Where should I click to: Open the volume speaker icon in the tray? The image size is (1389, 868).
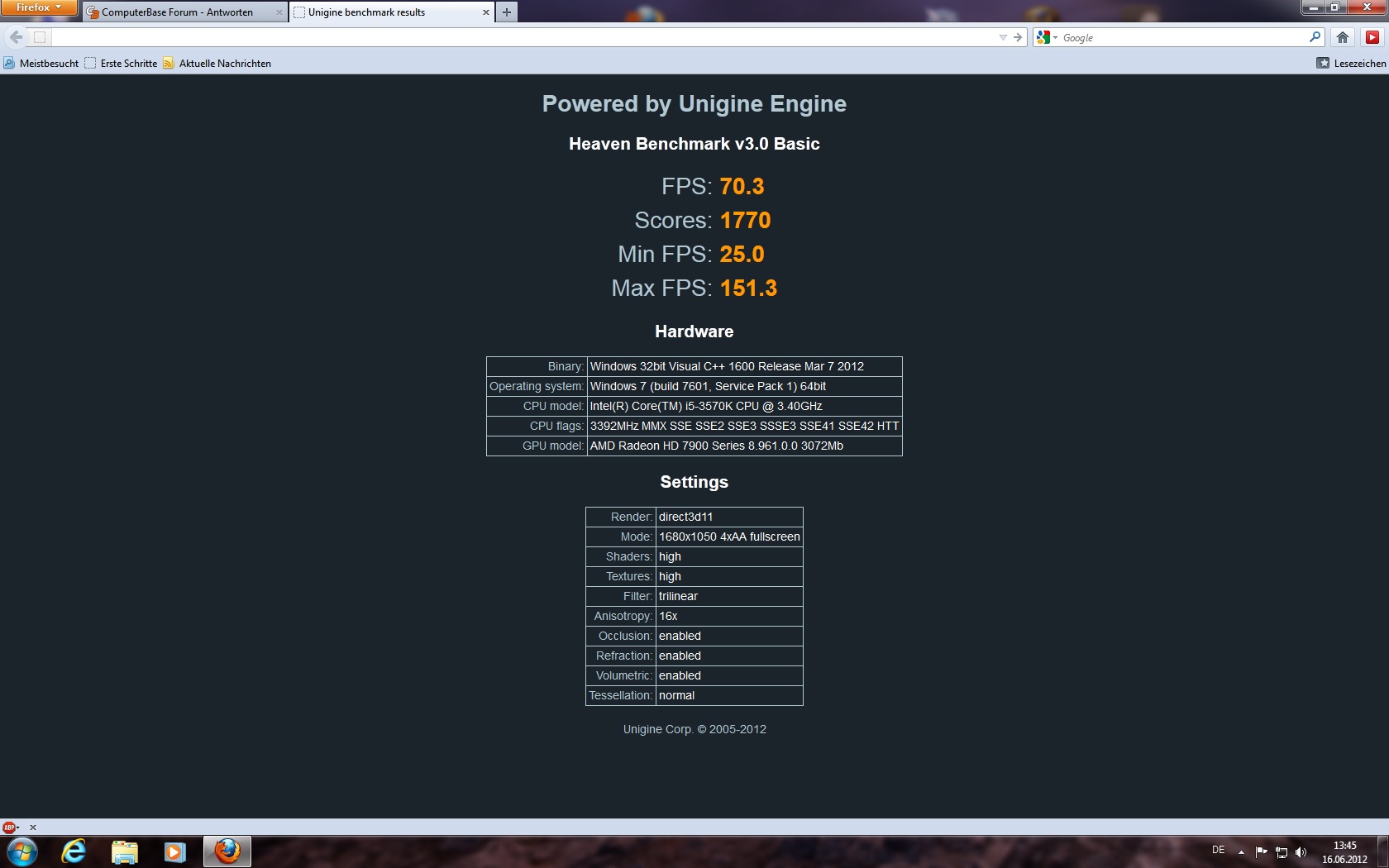[x=1301, y=851]
